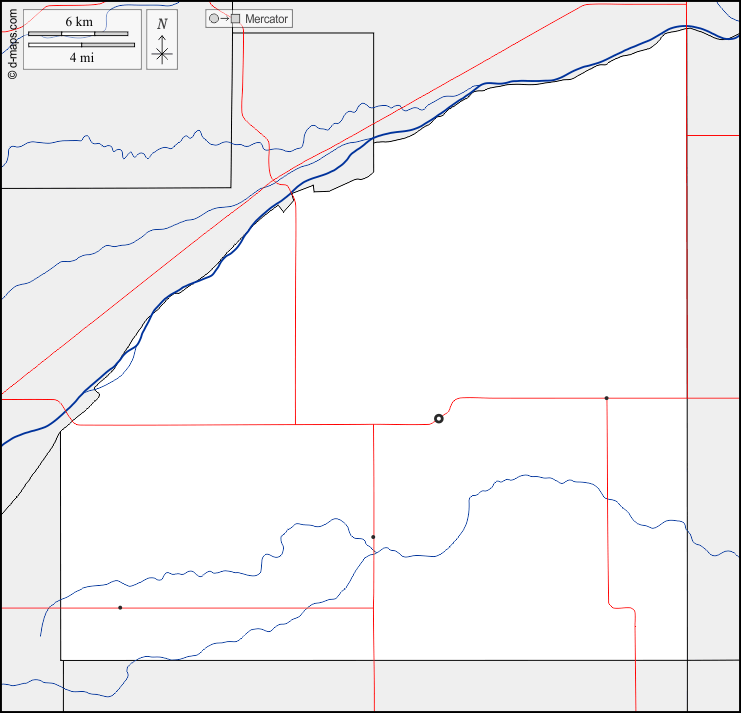Viewport: 741px width, 713px height.
Task: Select the ringed county seat marker
Action: [x=438, y=419]
